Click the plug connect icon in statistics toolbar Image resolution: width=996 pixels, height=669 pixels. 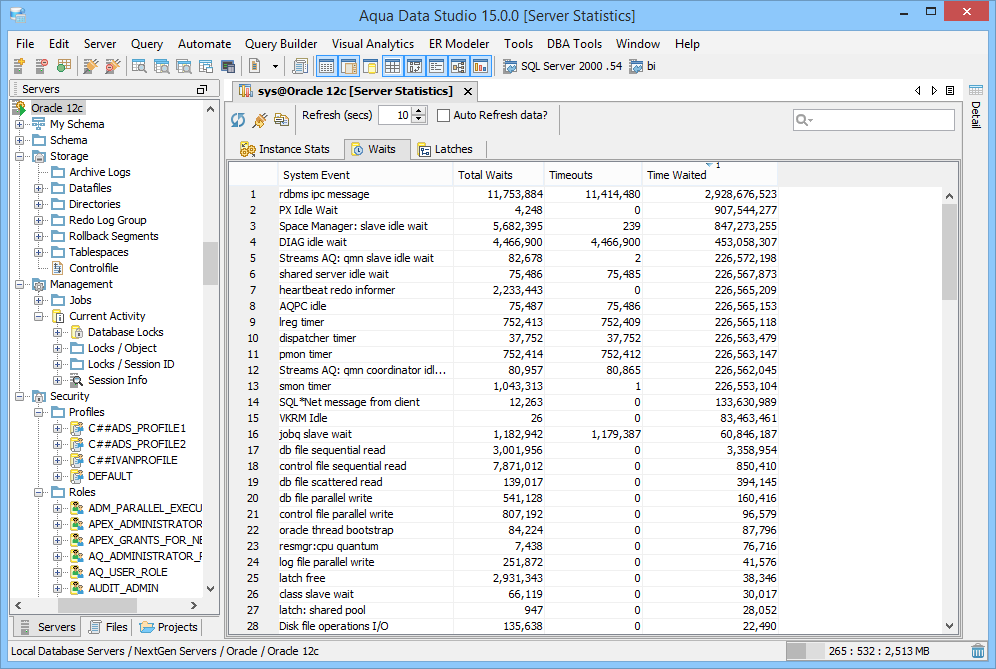click(x=260, y=119)
